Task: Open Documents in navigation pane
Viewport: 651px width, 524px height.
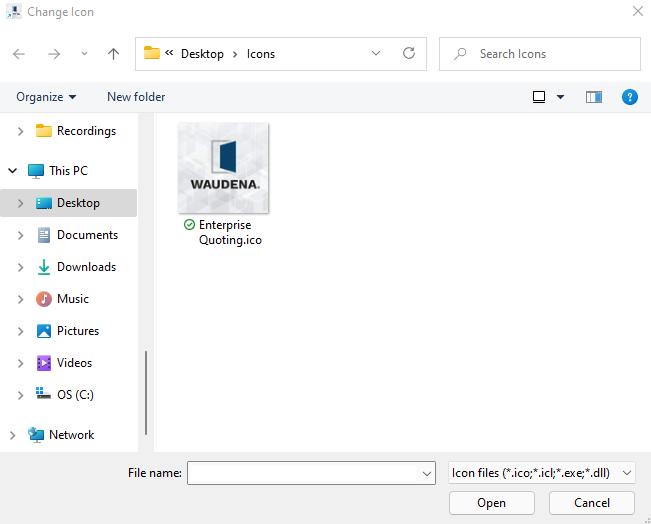Action: pyautogui.click(x=87, y=235)
